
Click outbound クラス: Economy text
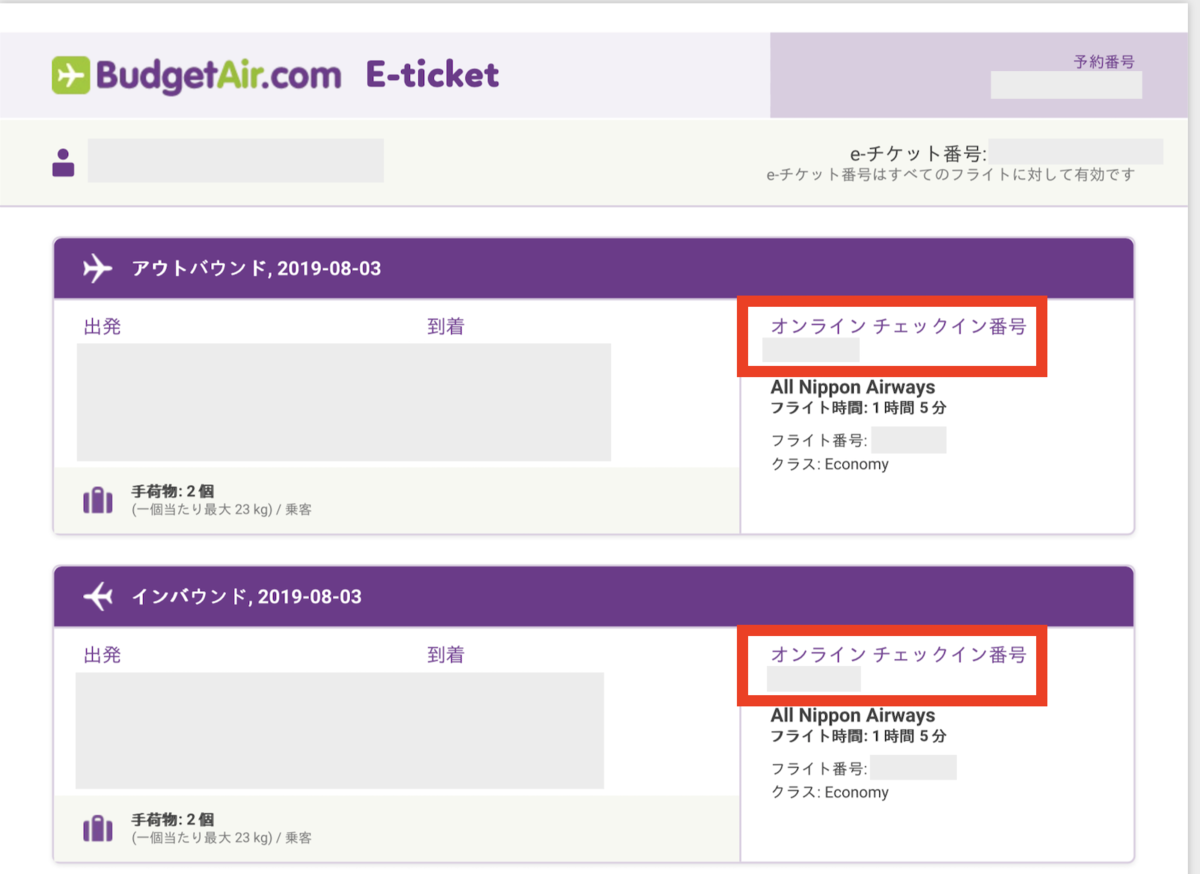(x=830, y=464)
